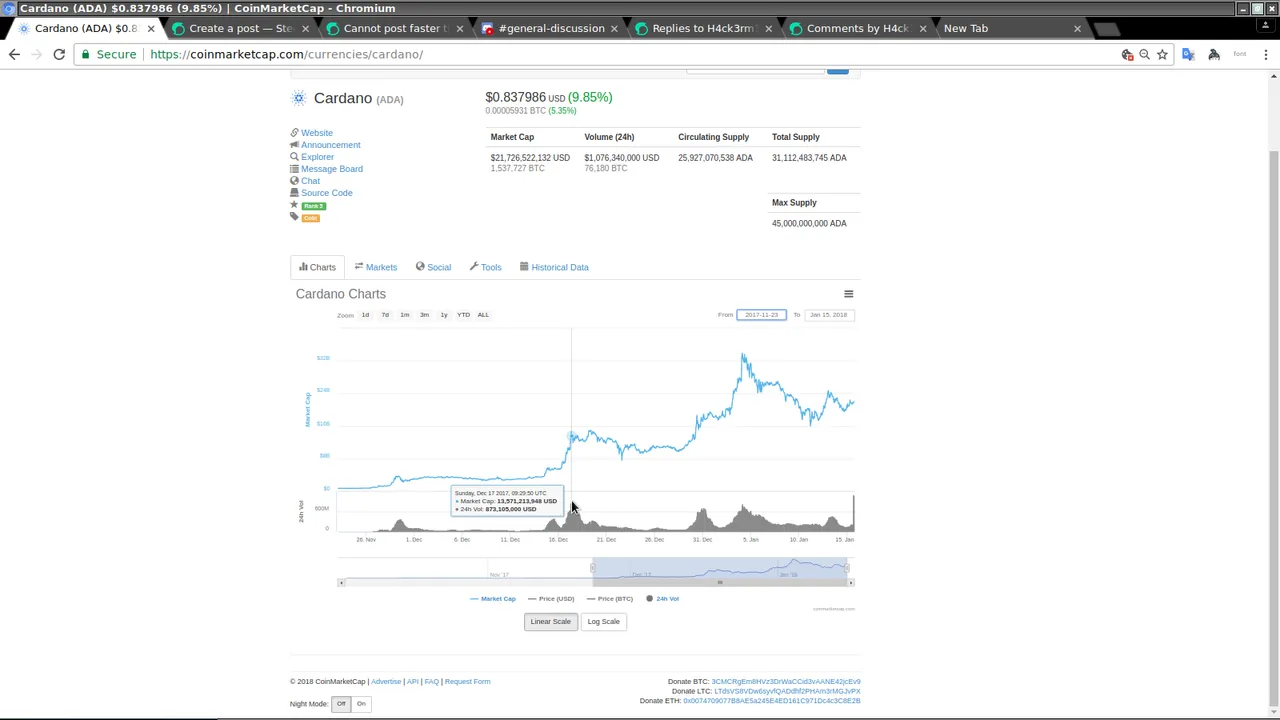Click the Cardano logo icon beside the title
1280x720 pixels.
tap(298, 98)
